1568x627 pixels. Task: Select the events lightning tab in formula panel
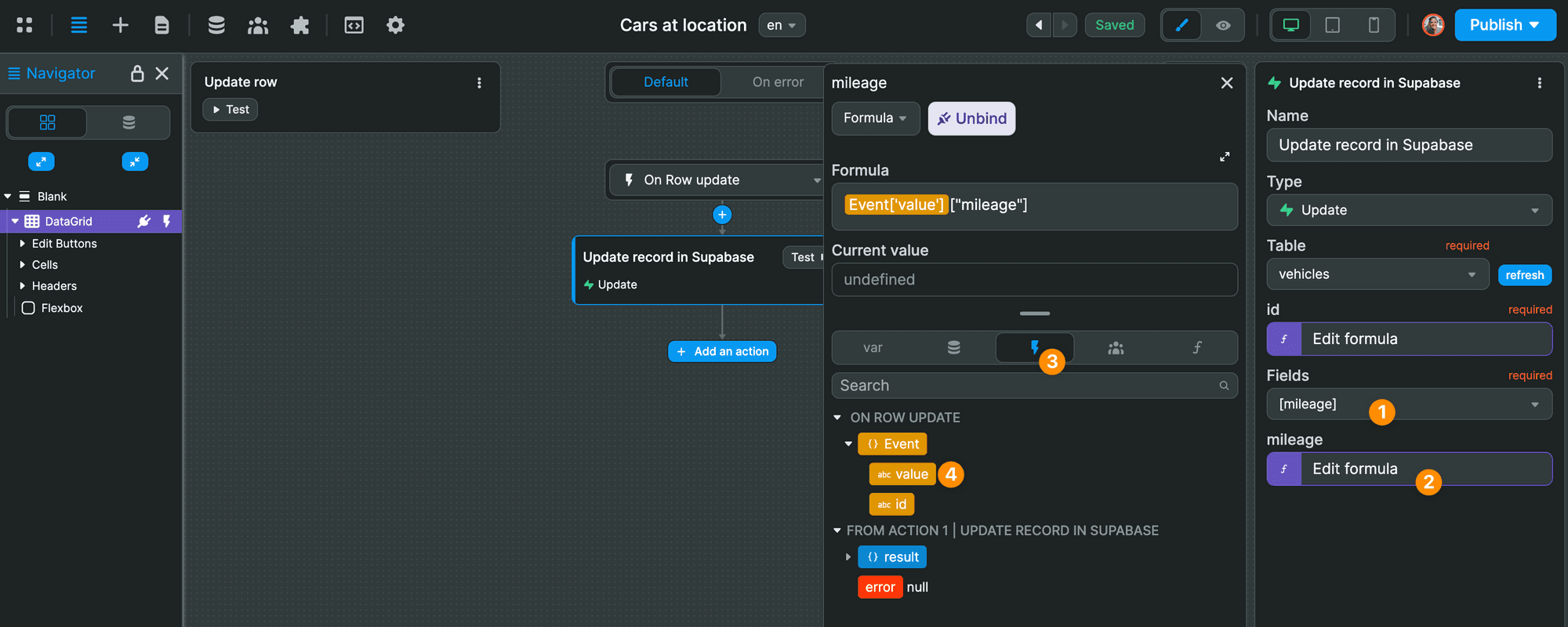1034,347
